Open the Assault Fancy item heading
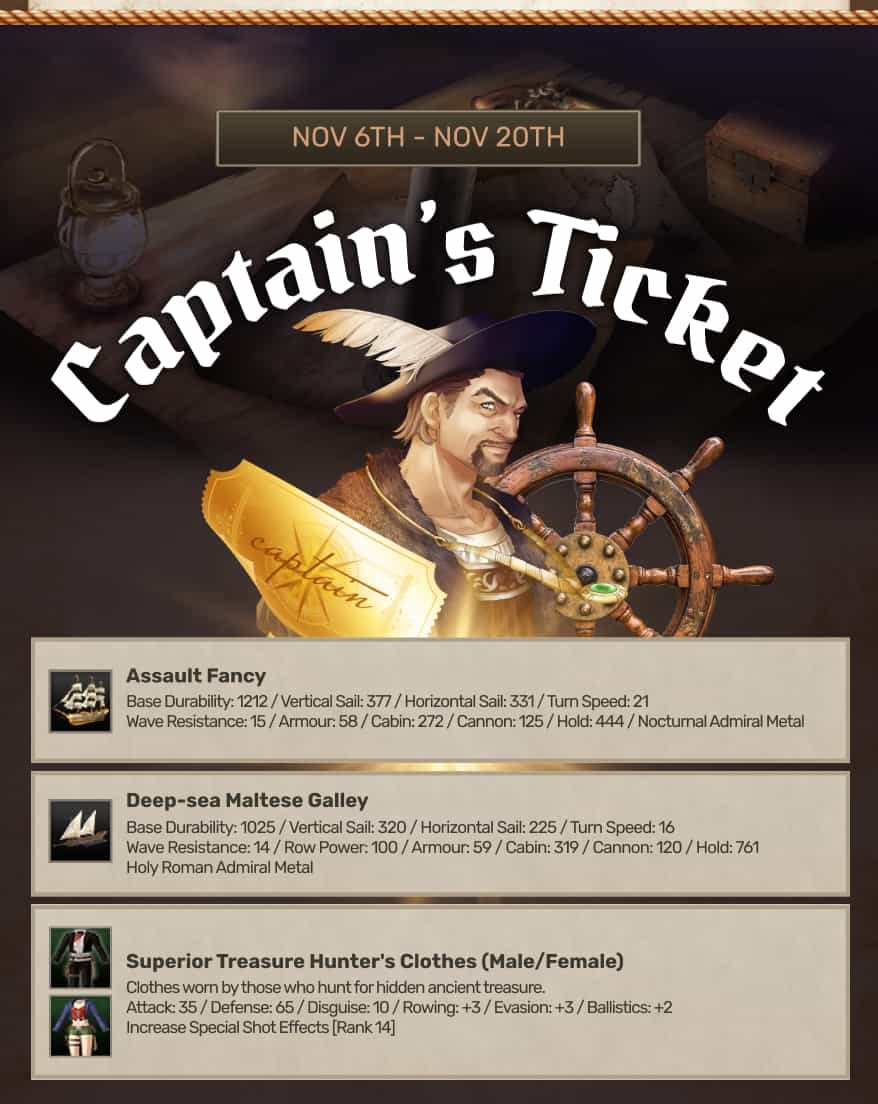 (196, 676)
